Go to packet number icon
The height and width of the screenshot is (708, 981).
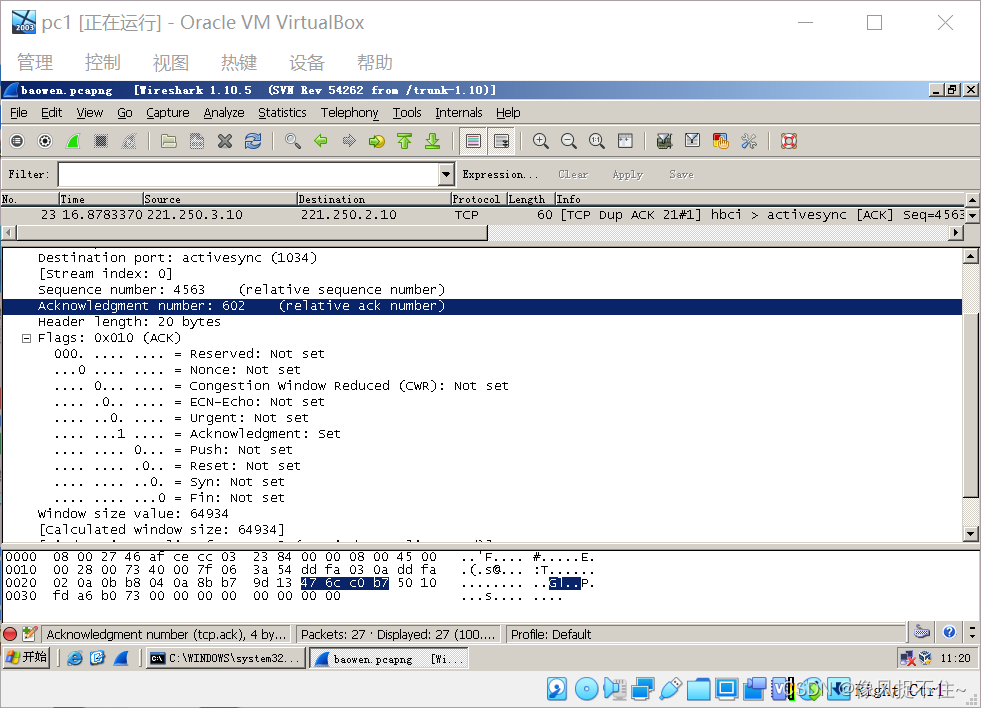[x=377, y=141]
